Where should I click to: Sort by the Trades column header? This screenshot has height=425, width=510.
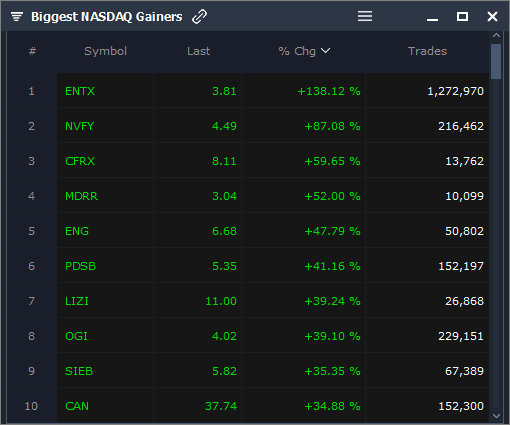[427, 51]
